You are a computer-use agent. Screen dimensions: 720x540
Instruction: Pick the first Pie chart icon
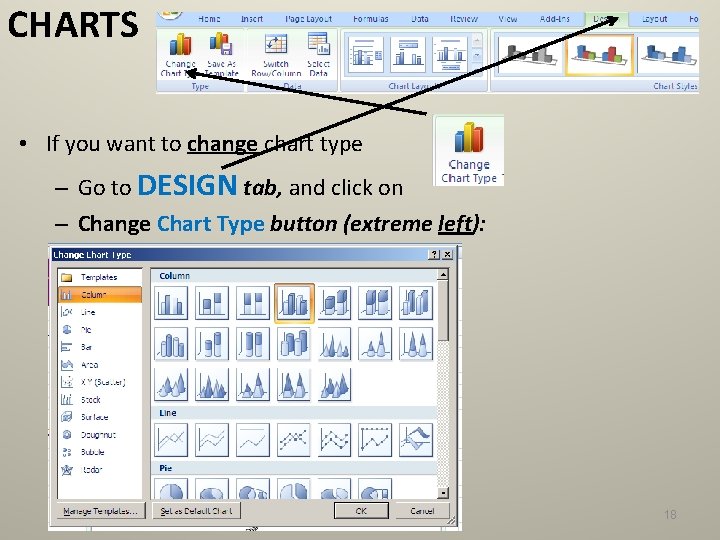(171, 489)
